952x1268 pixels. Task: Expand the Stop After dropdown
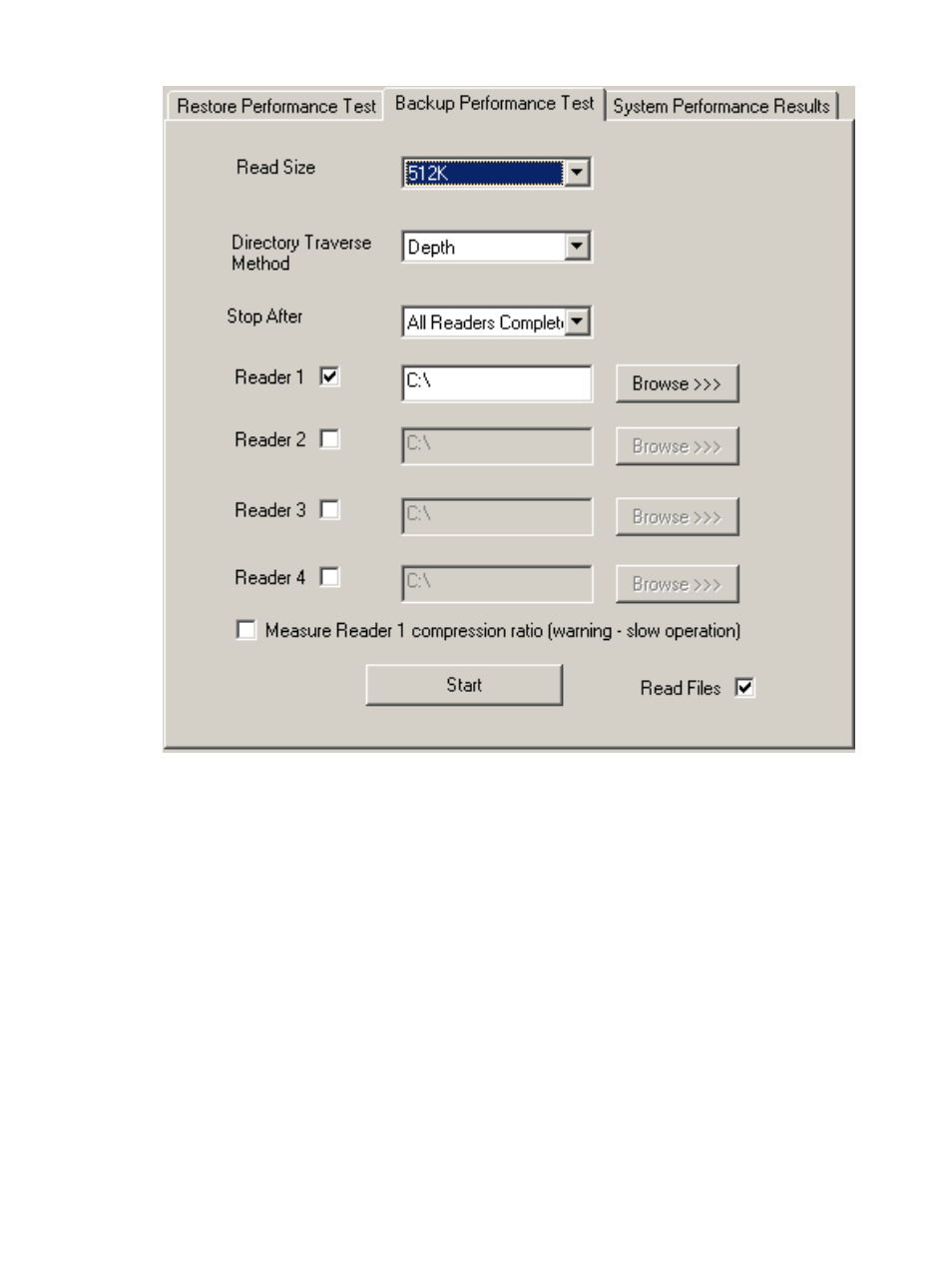click(577, 321)
